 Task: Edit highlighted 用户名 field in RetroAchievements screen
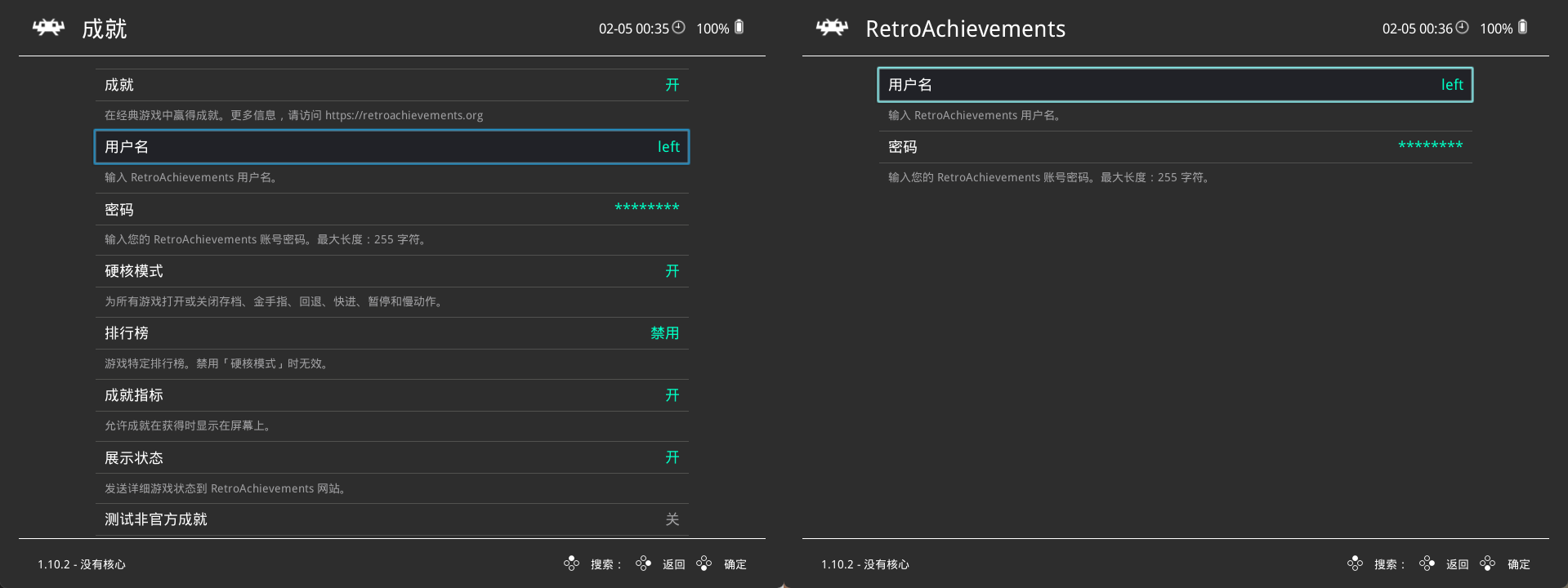tap(1175, 85)
